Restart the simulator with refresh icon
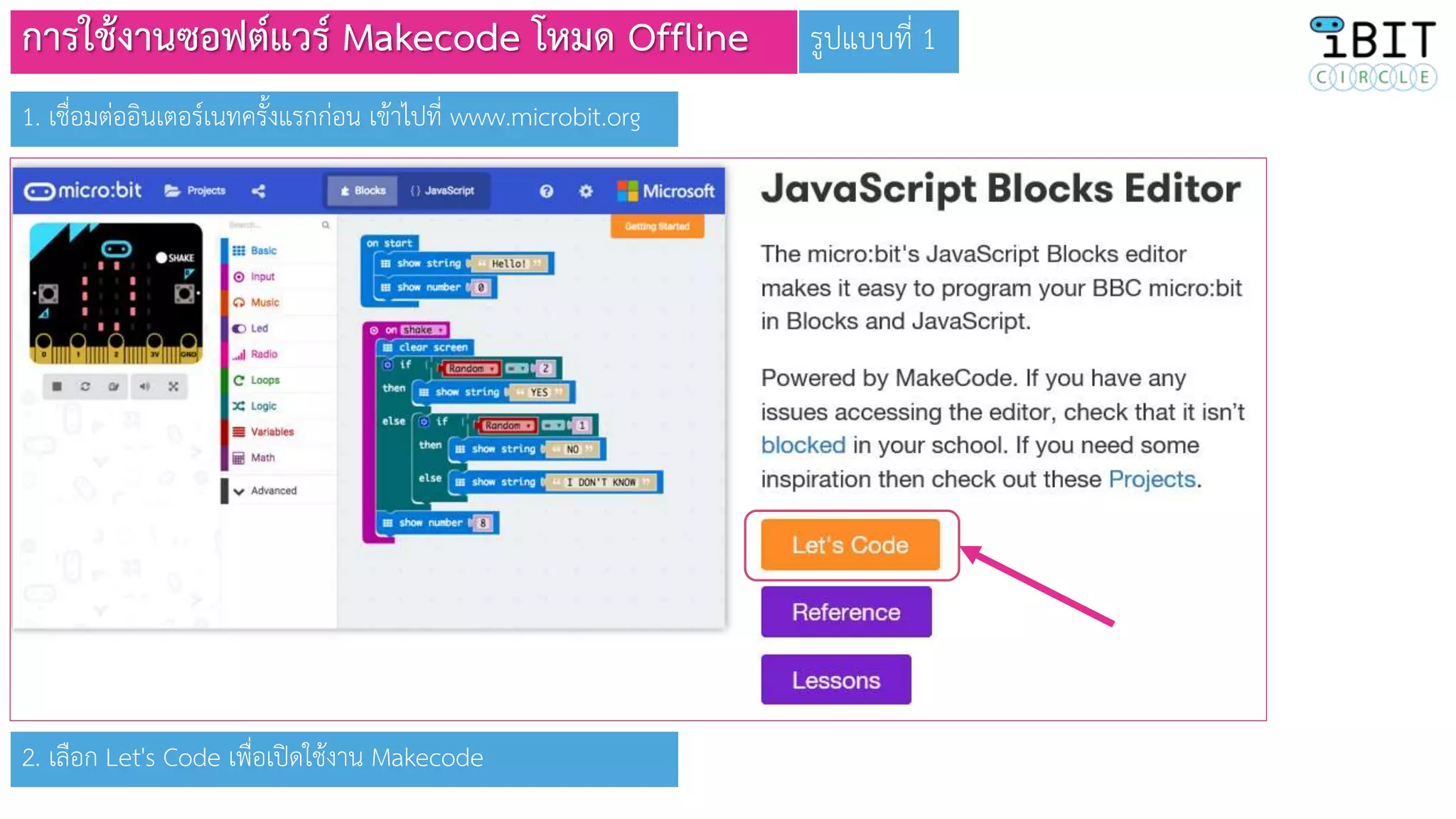This screenshot has width=1456, height=819. tap(85, 386)
